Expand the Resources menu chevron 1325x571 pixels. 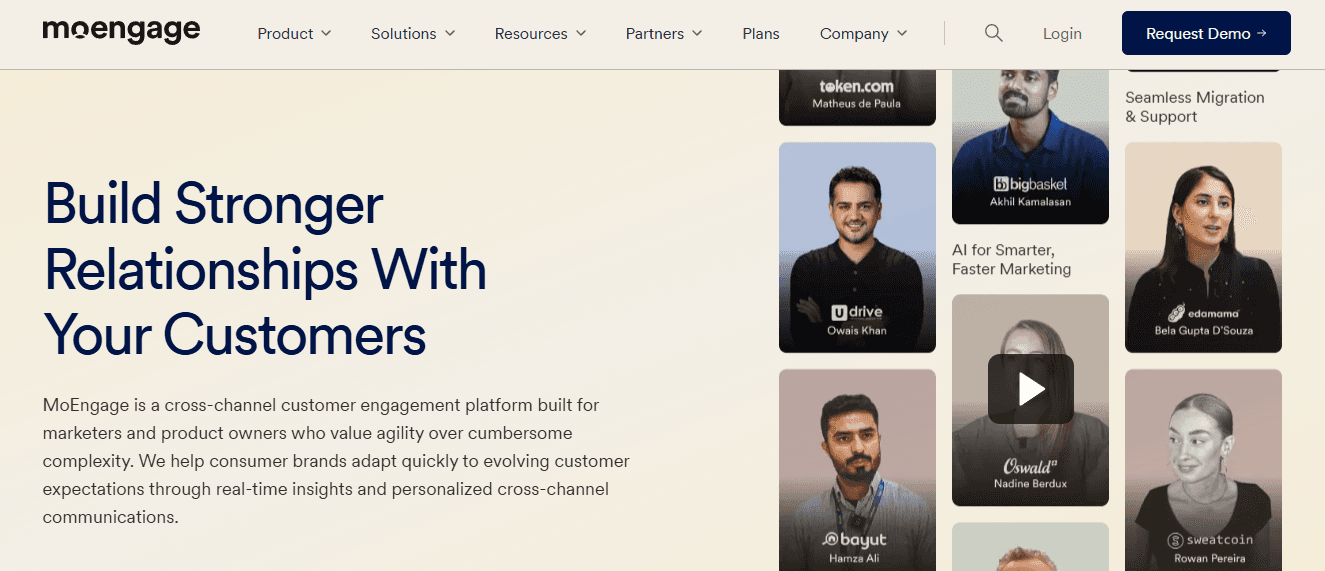[582, 33]
